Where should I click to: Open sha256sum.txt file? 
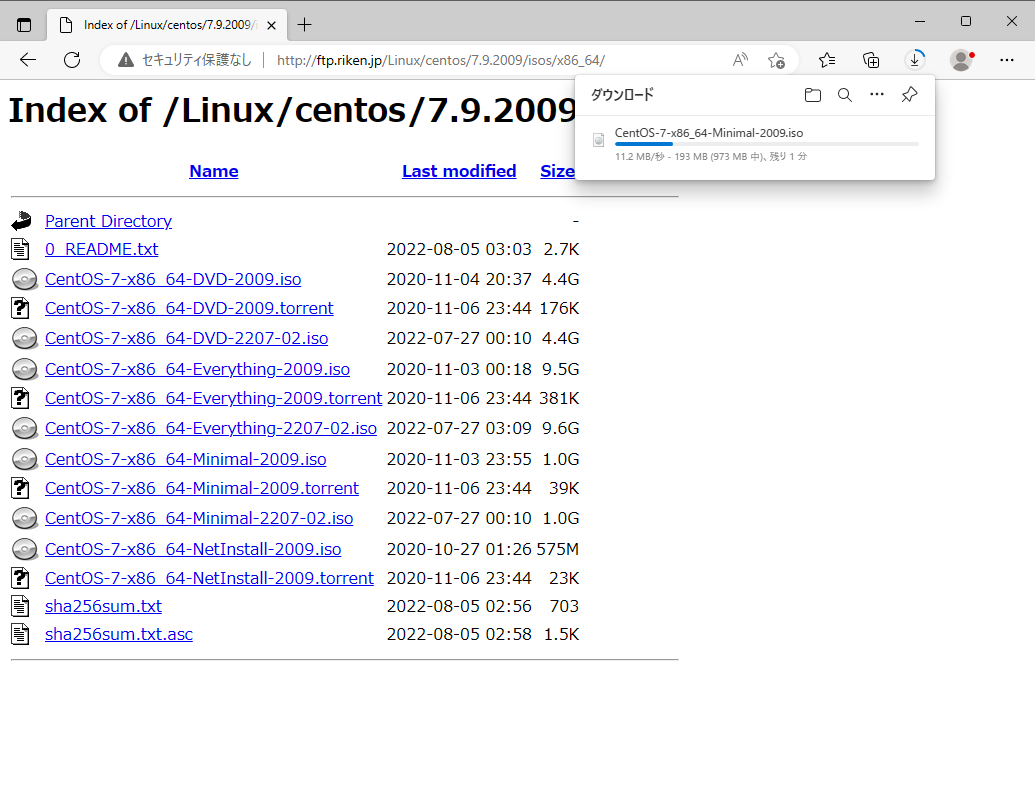point(103,606)
